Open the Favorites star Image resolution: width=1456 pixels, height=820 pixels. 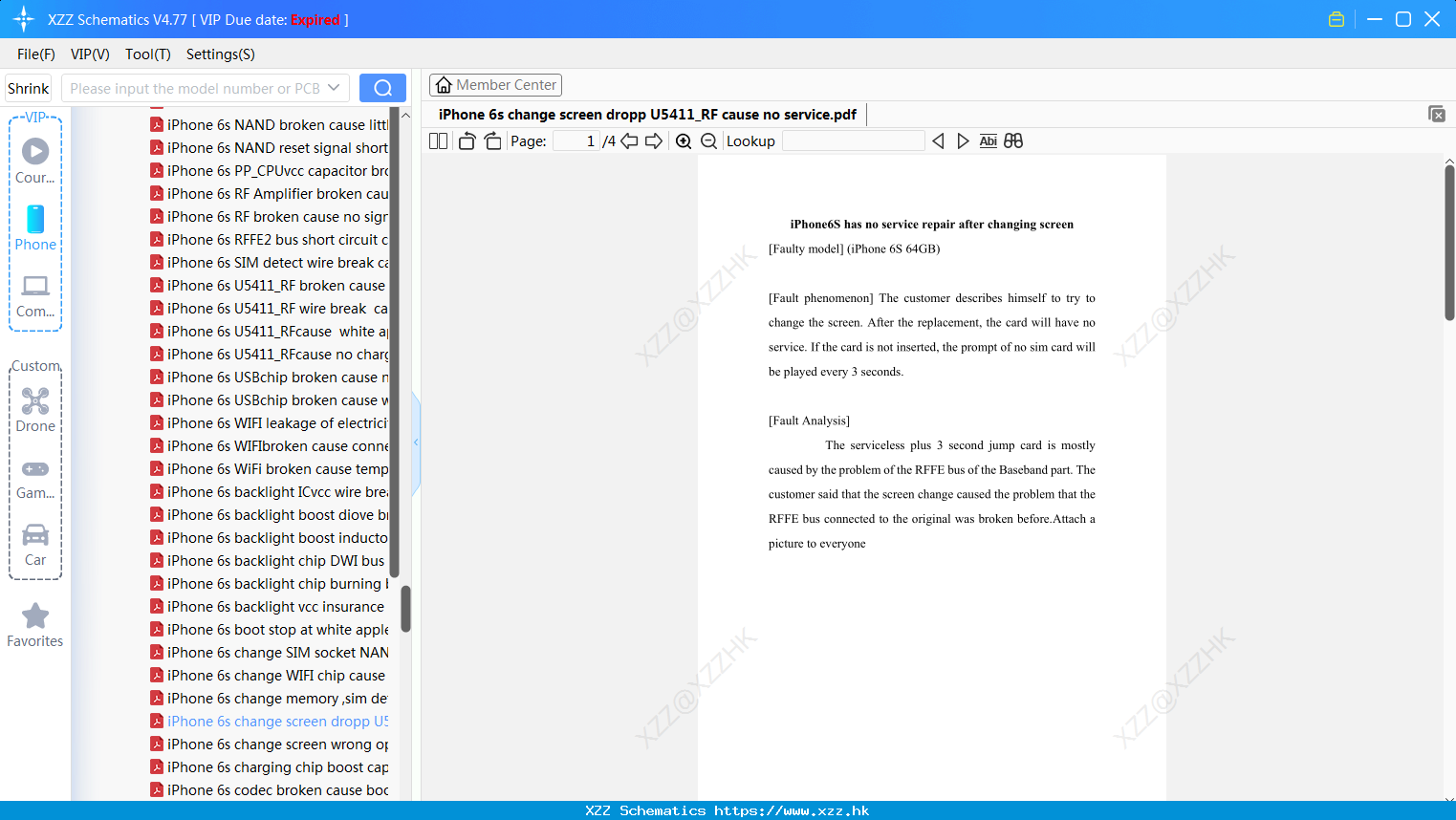(35, 625)
